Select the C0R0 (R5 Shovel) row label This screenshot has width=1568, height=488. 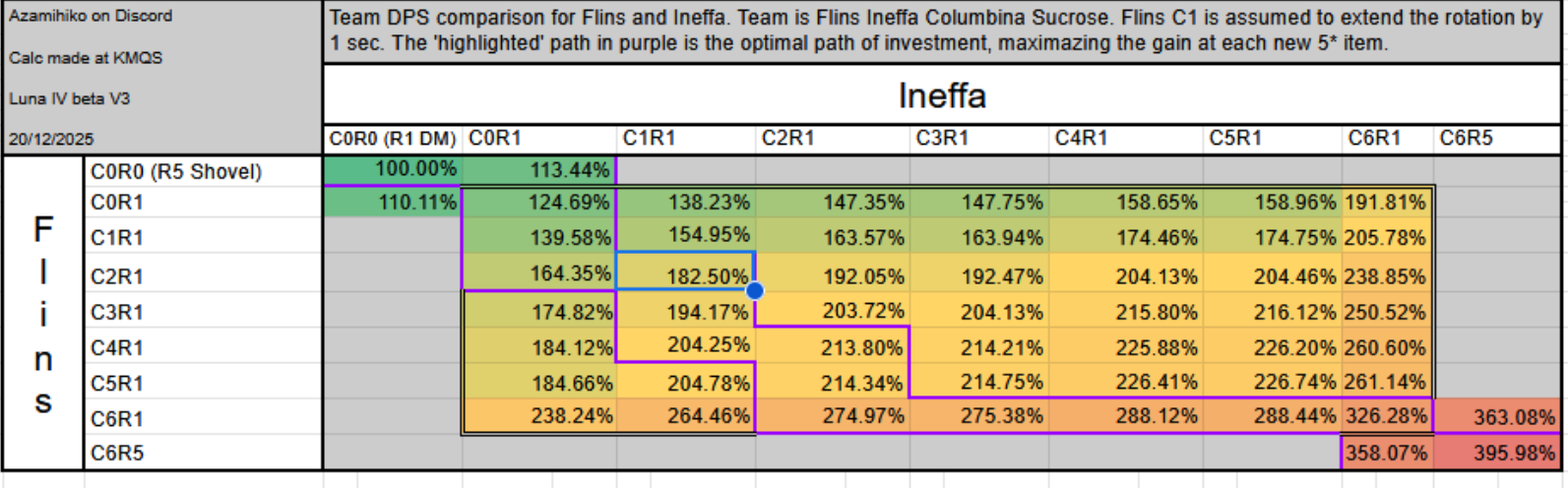[x=203, y=171]
